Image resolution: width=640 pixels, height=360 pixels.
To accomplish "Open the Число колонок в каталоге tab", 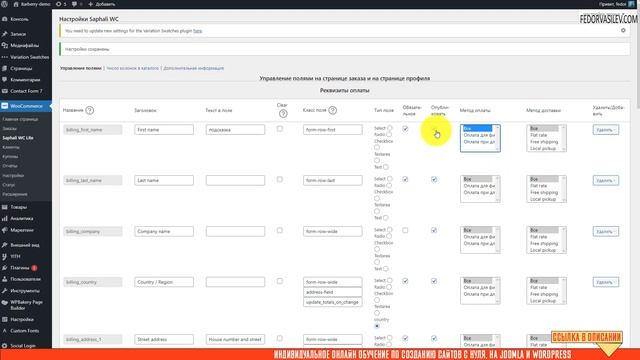I will tap(132, 68).
